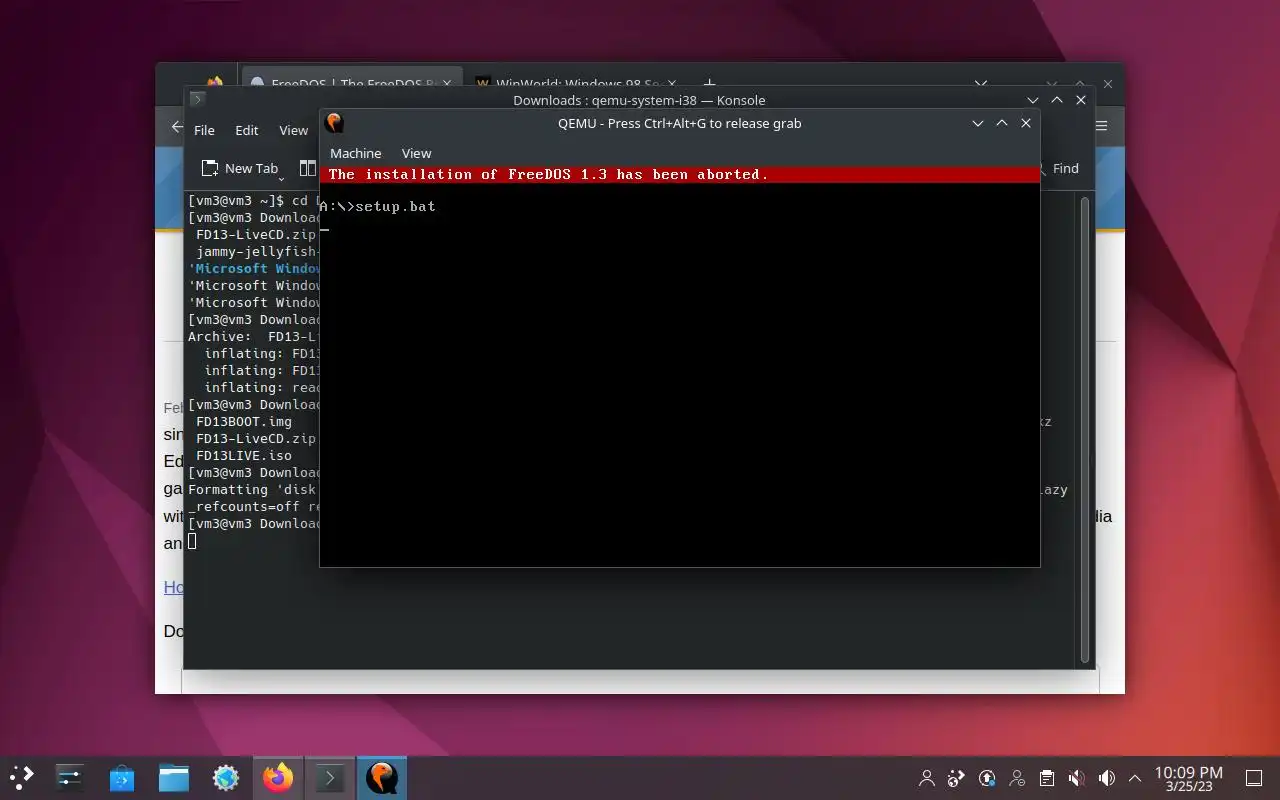Click the muted audio tray icon
Viewport: 1280px width, 800px height.
click(x=1076, y=778)
